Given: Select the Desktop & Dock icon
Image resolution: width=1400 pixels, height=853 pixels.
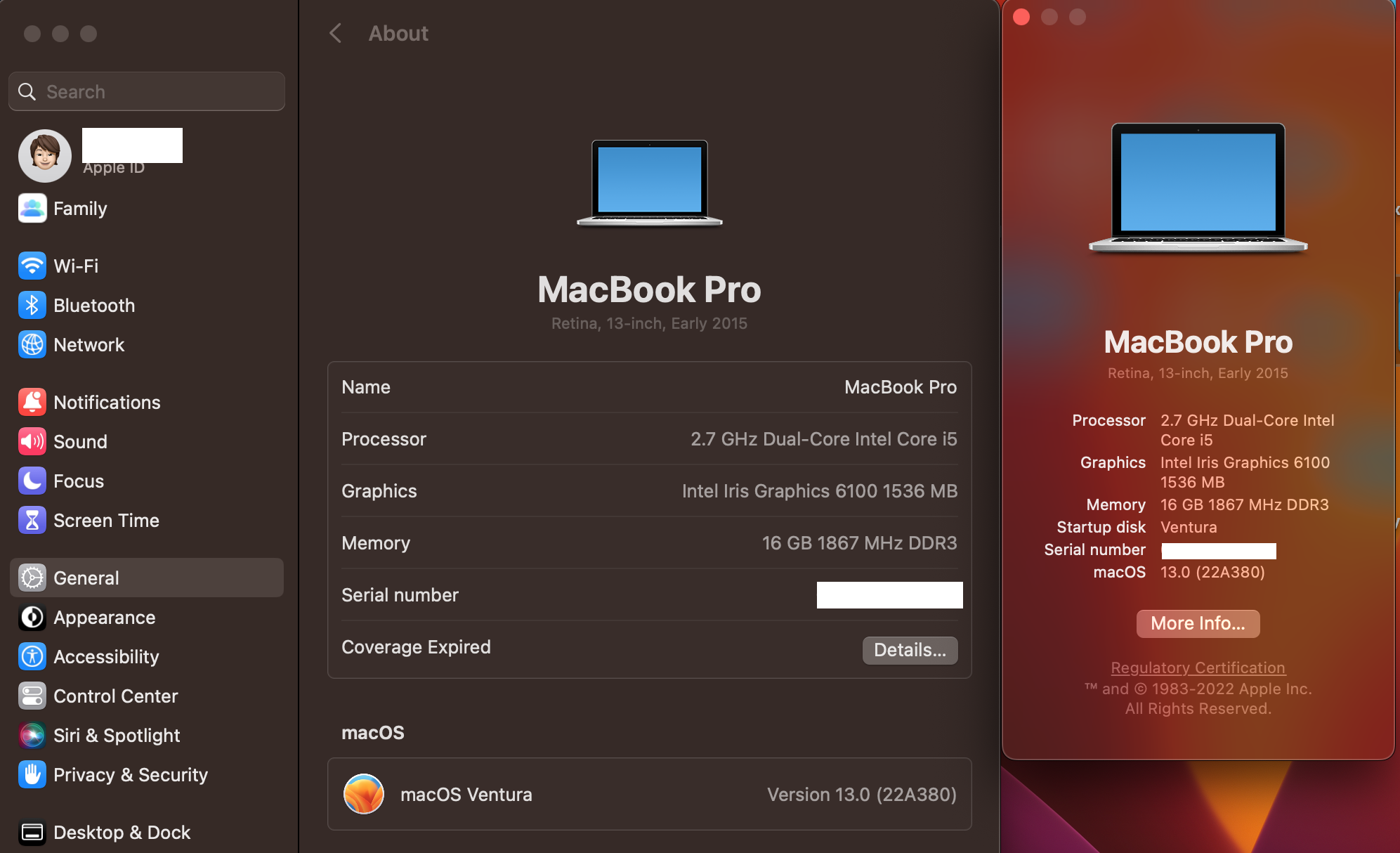Looking at the screenshot, I should tap(32, 833).
